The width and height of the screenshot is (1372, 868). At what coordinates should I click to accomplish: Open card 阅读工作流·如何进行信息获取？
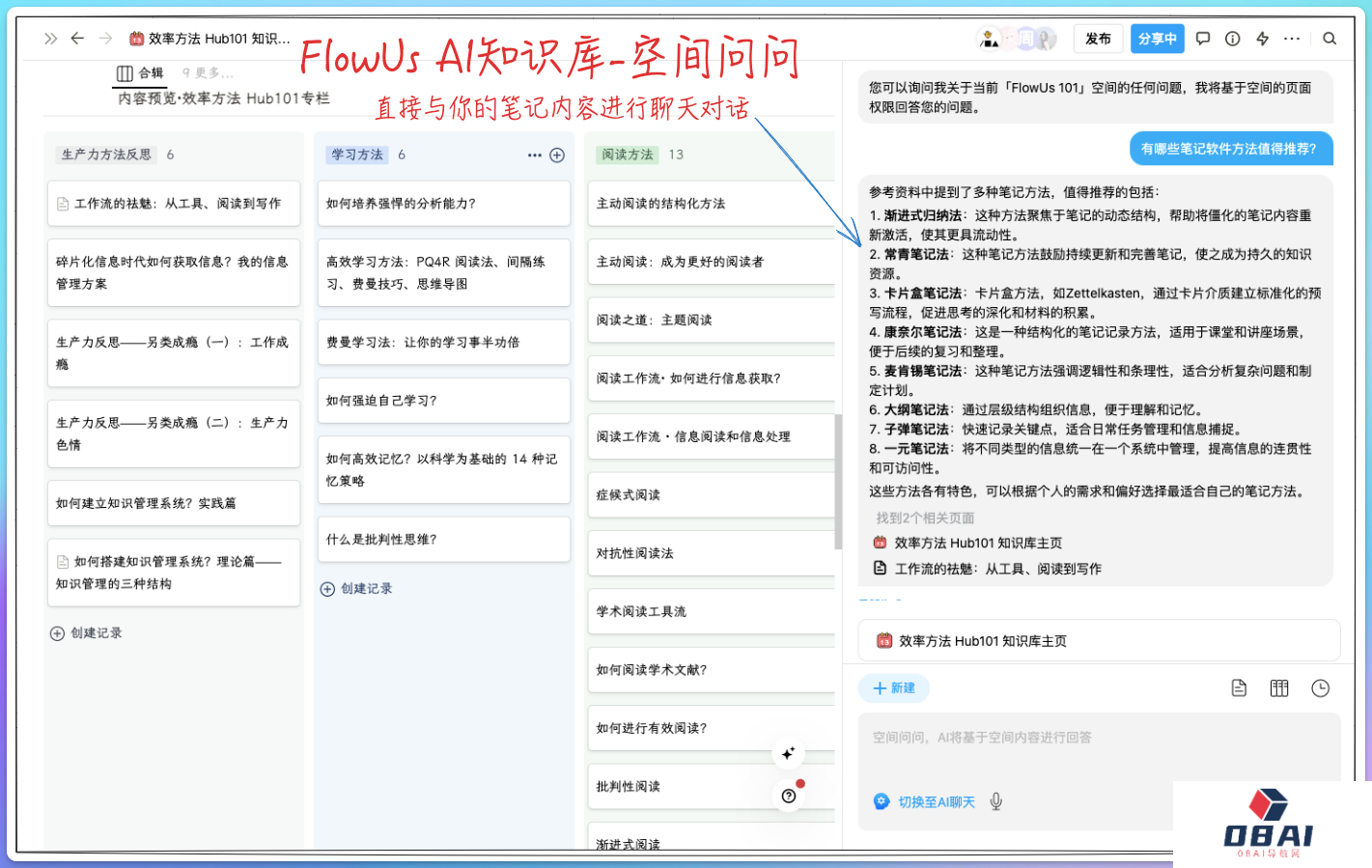712,378
